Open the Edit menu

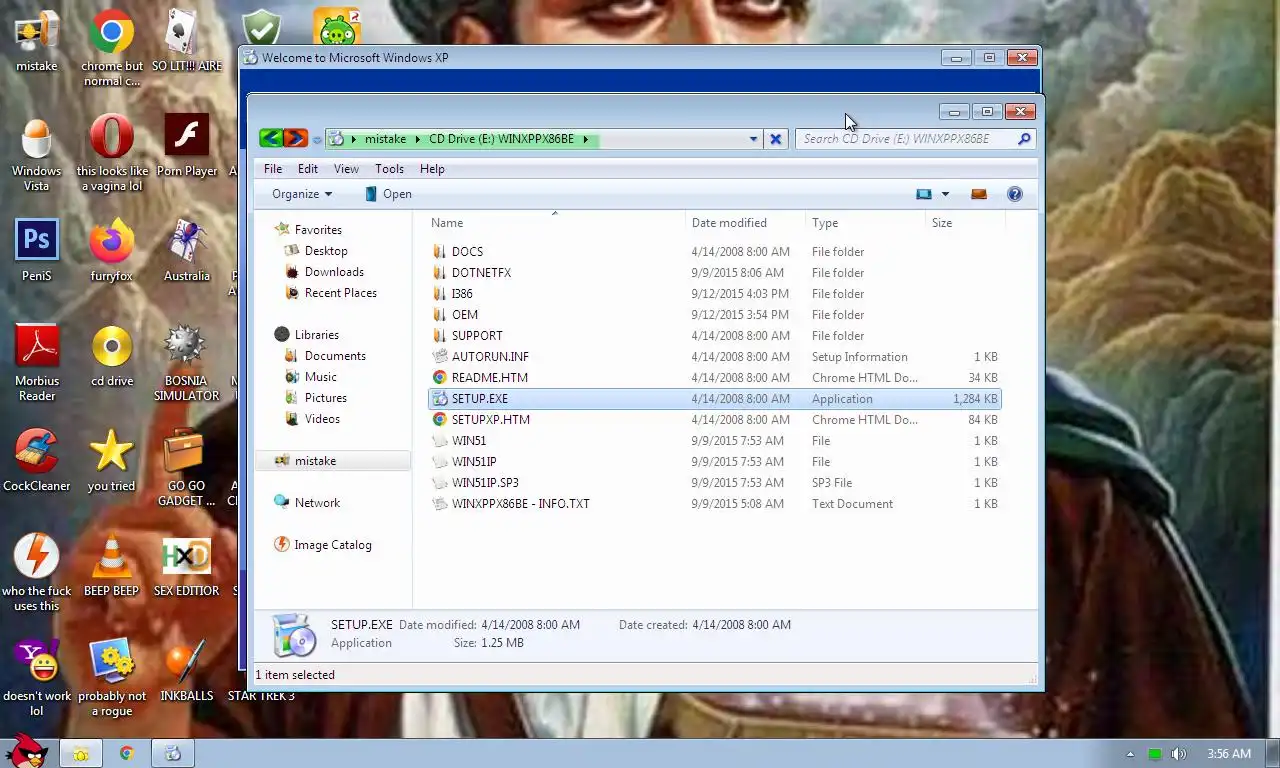[x=308, y=169]
